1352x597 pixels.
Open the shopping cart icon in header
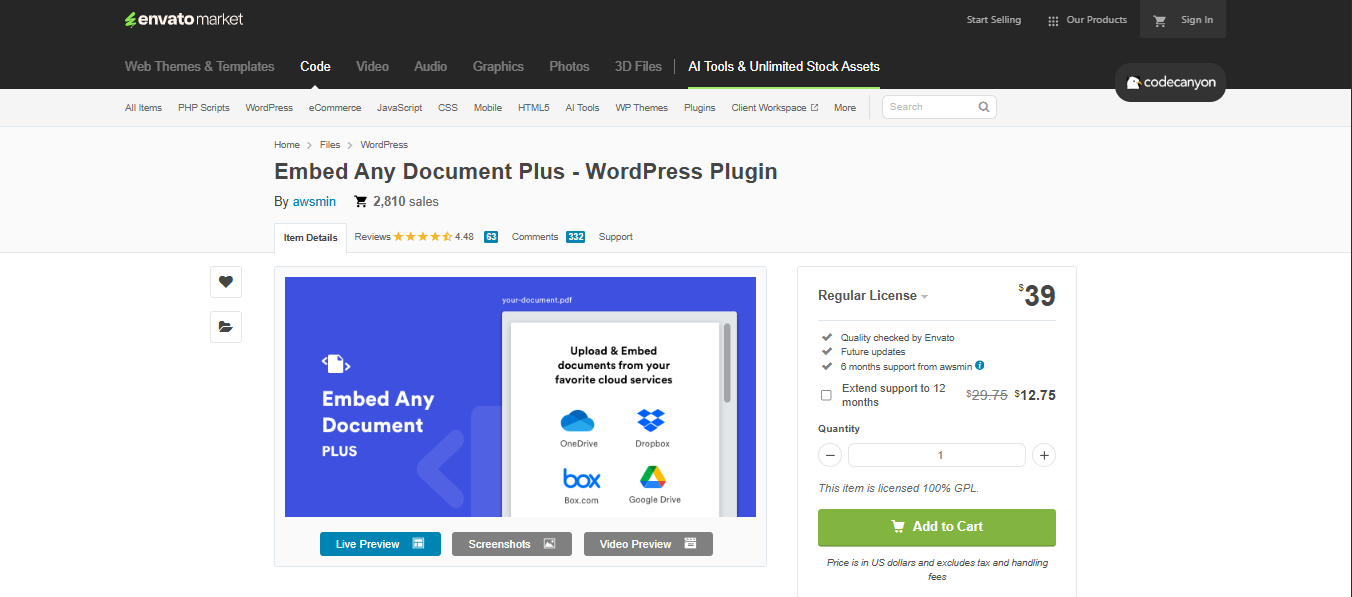pyautogui.click(x=1159, y=20)
